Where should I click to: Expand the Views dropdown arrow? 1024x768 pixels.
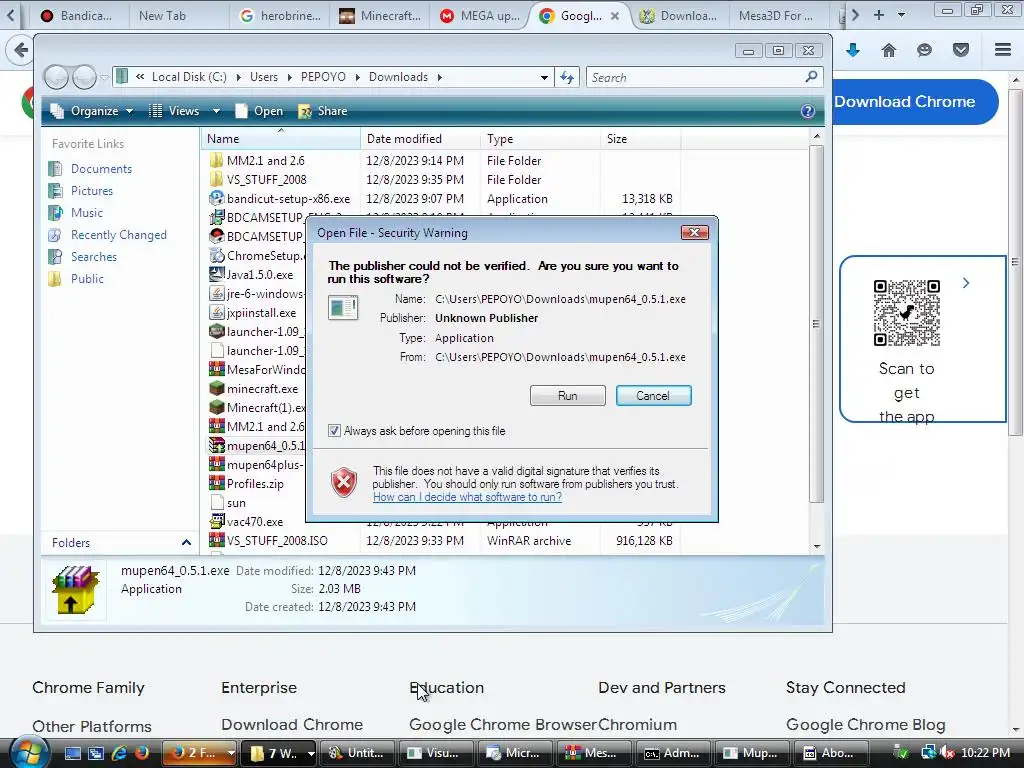[216, 111]
